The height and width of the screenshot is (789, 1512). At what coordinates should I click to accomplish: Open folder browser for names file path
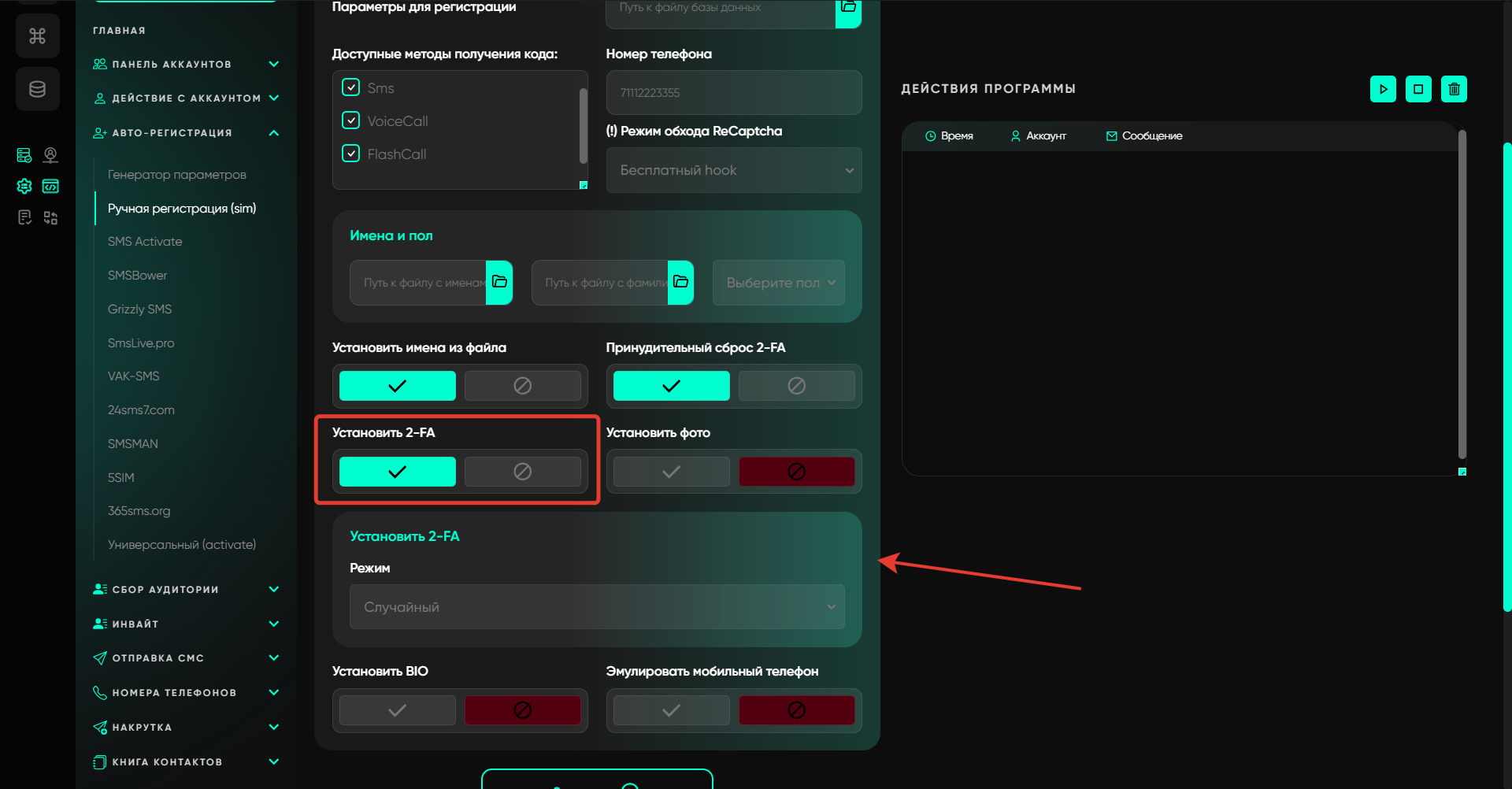[x=499, y=282]
